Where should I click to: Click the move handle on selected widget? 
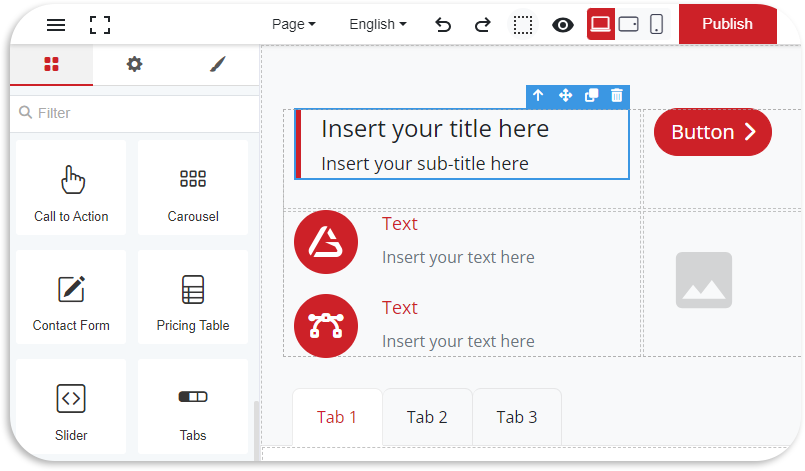(x=565, y=96)
